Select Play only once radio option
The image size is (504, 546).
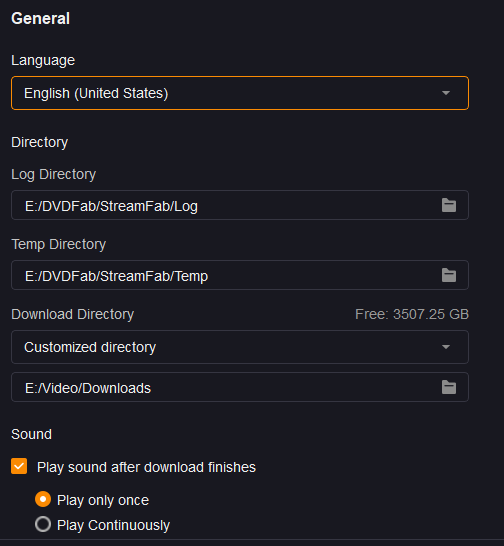tap(43, 499)
